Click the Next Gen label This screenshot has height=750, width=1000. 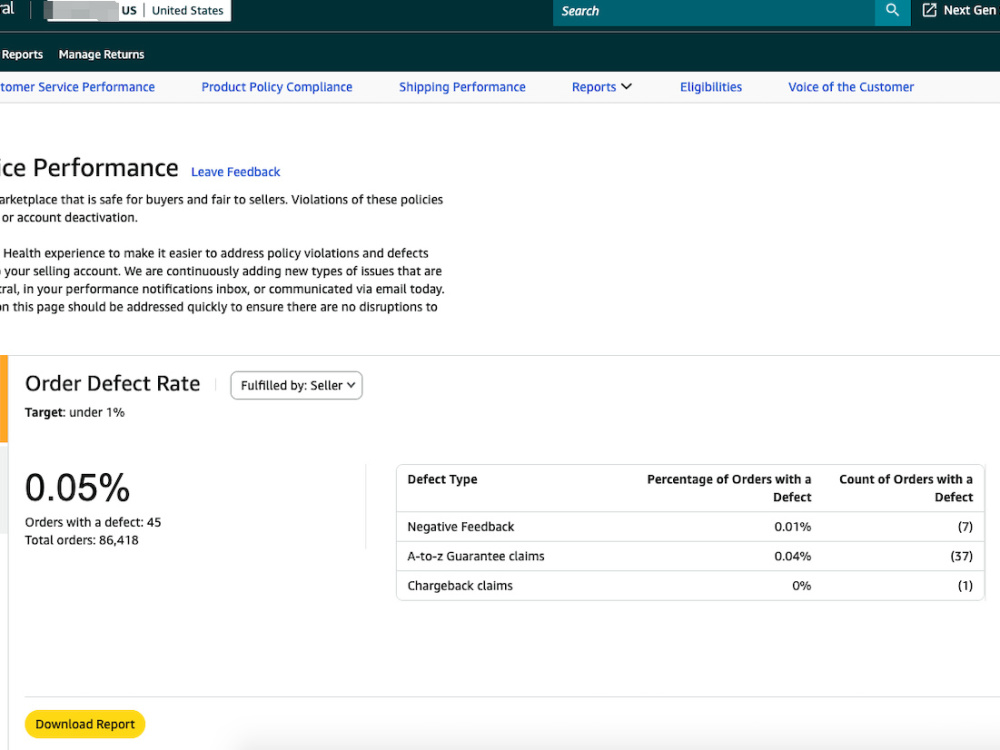tap(970, 10)
